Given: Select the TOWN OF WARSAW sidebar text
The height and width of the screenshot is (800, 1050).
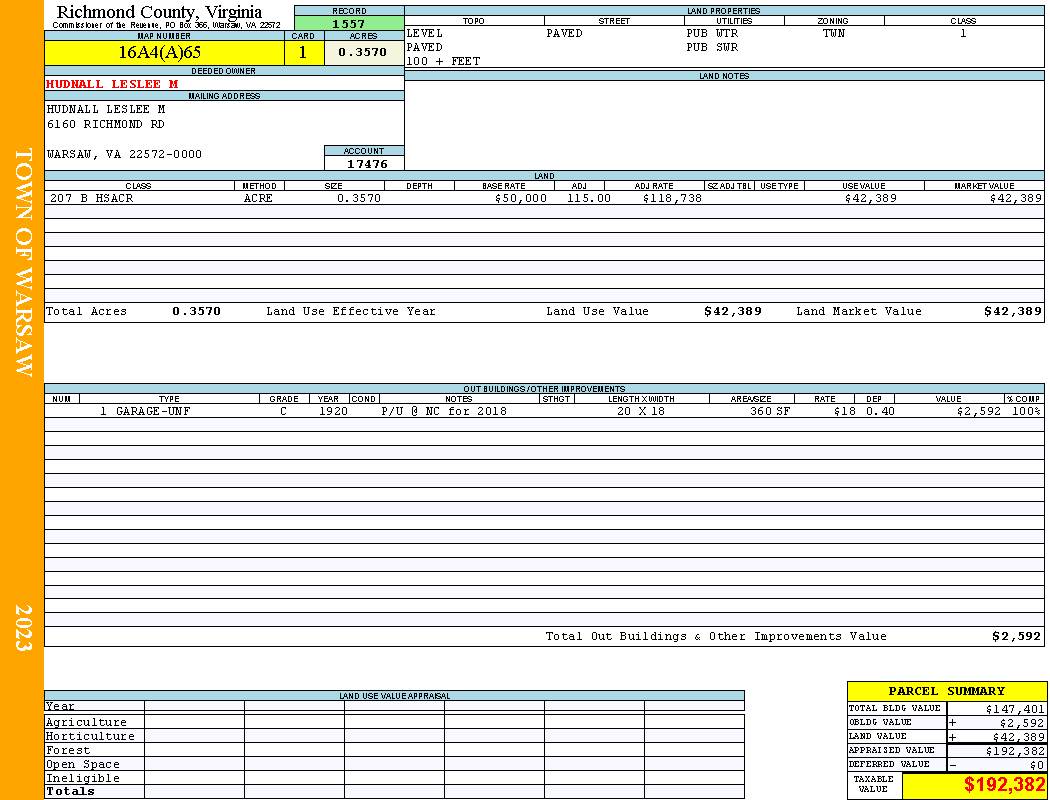Looking at the screenshot, I should 23,262.
